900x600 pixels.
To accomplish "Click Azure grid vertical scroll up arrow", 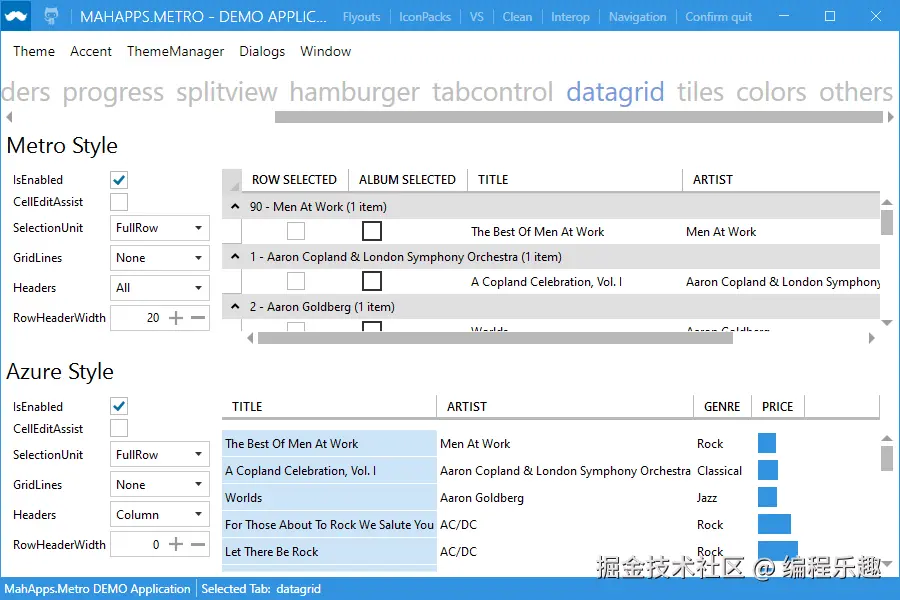I will click(887, 438).
